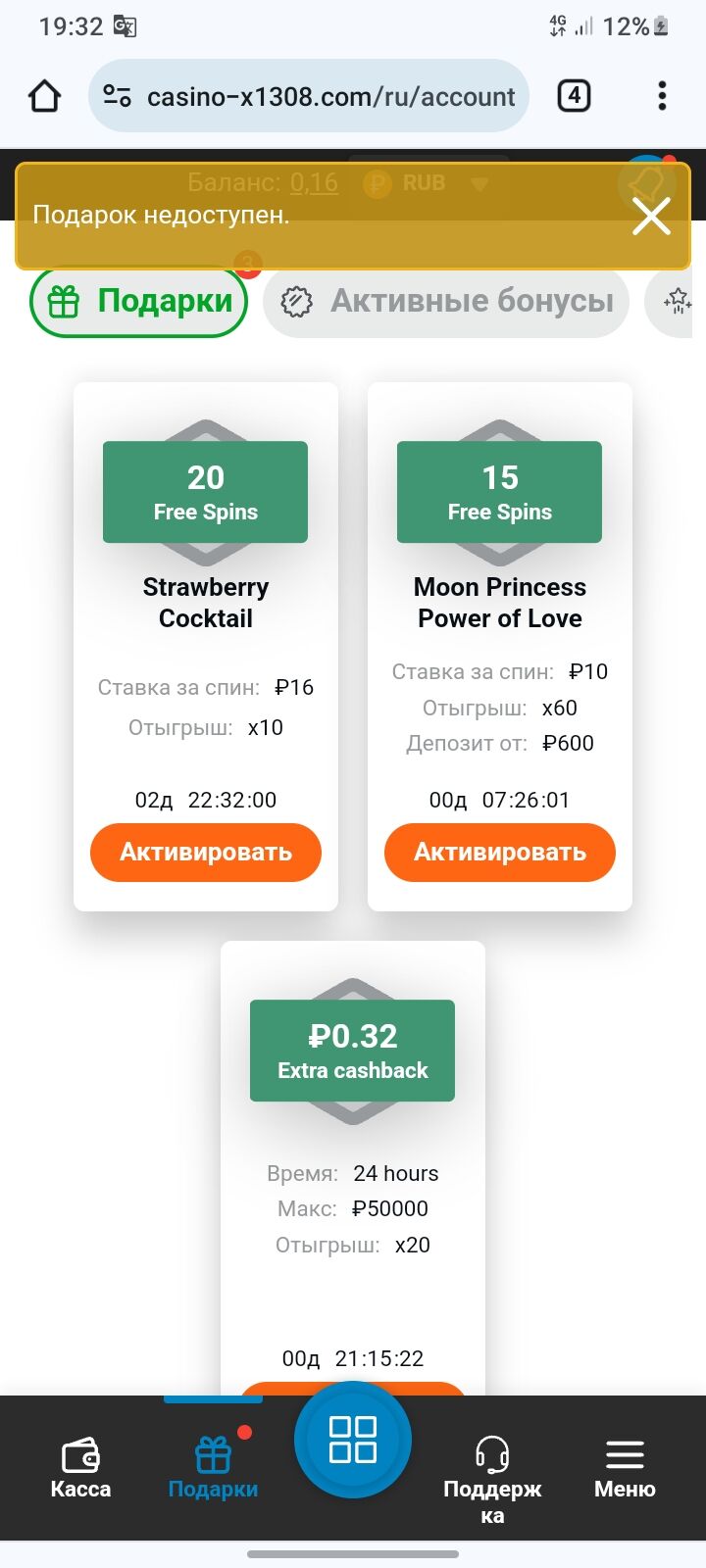The height and width of the screenshot is (1568, 706).
Task: Dismiss the 'Подарок недоступен' notification
Action: [651, 217]
